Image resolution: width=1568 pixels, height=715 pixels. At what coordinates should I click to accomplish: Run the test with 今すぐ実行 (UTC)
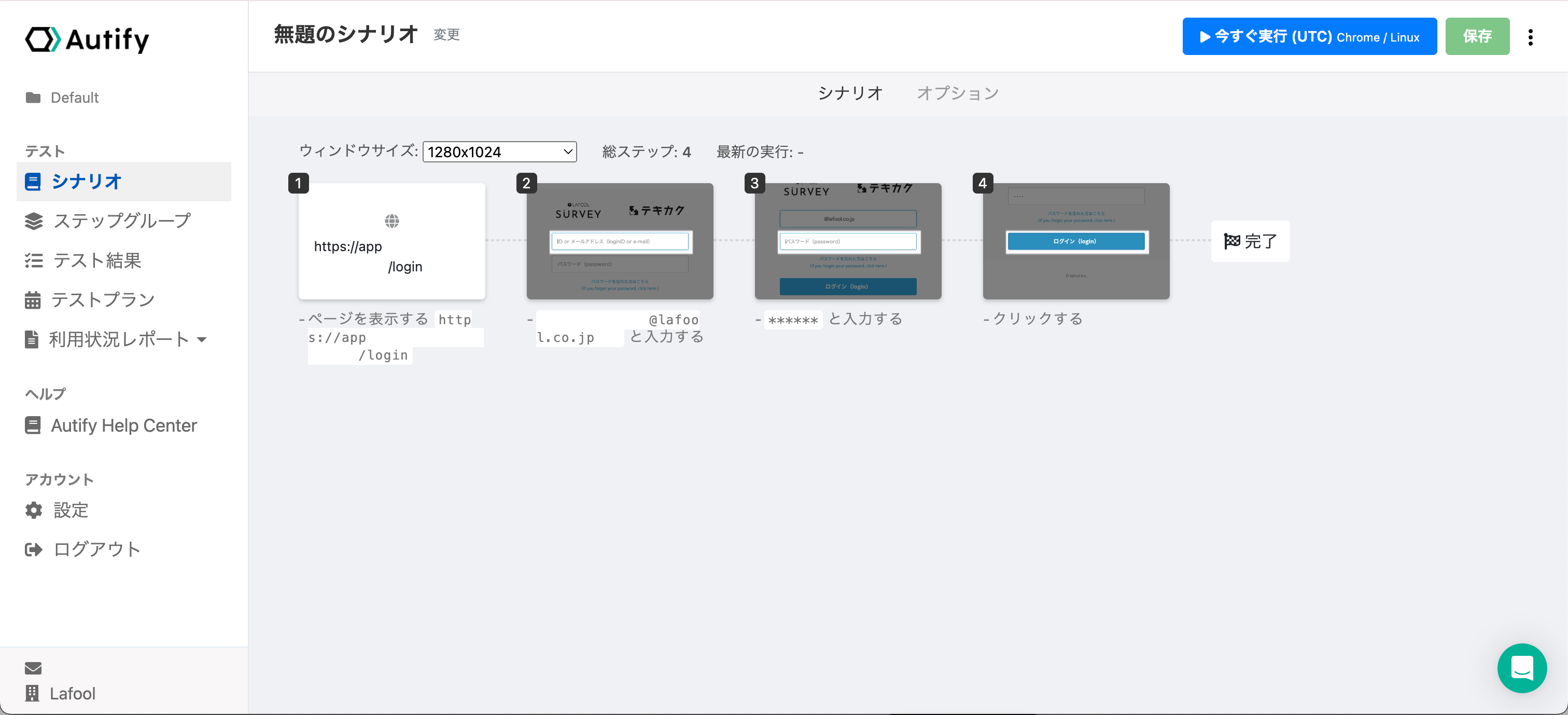(x=1309, y=36)
